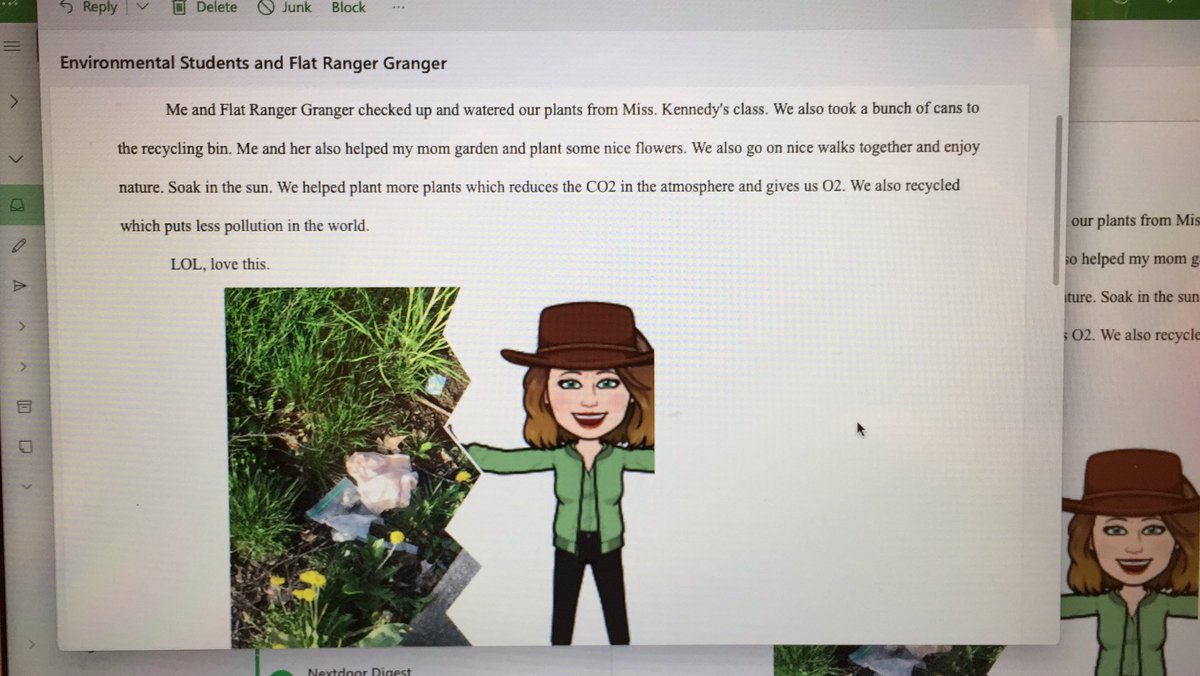Click the Block button in the toolbar
The width and height of the screenshot is (1200, 676).
point(348,7)
